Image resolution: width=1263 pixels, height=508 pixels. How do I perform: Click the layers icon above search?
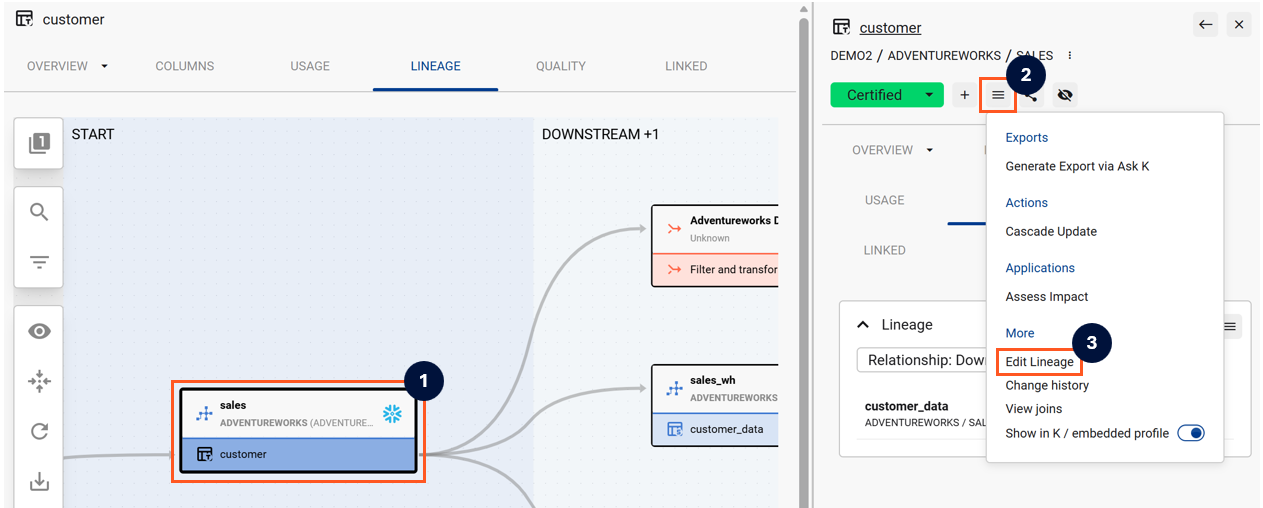pyautogui.click(x=39, y=143)
